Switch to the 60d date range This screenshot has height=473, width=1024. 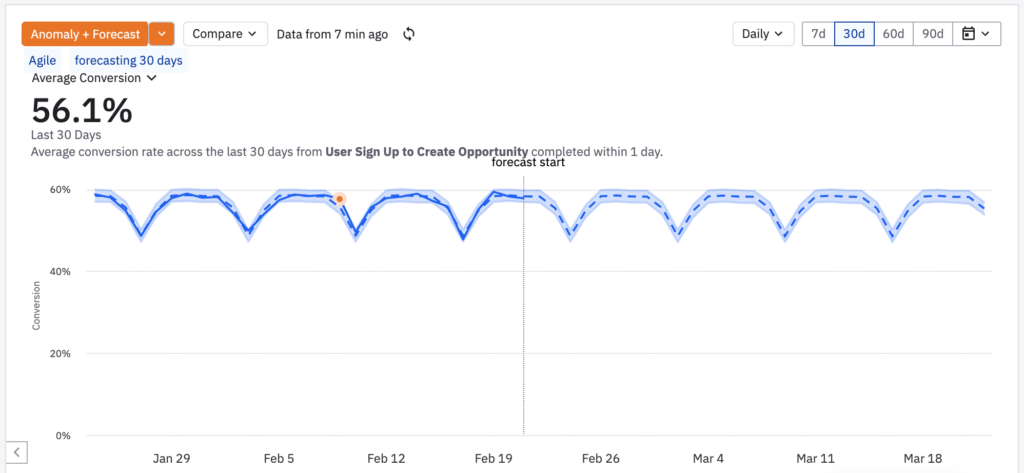coord(893,34)
